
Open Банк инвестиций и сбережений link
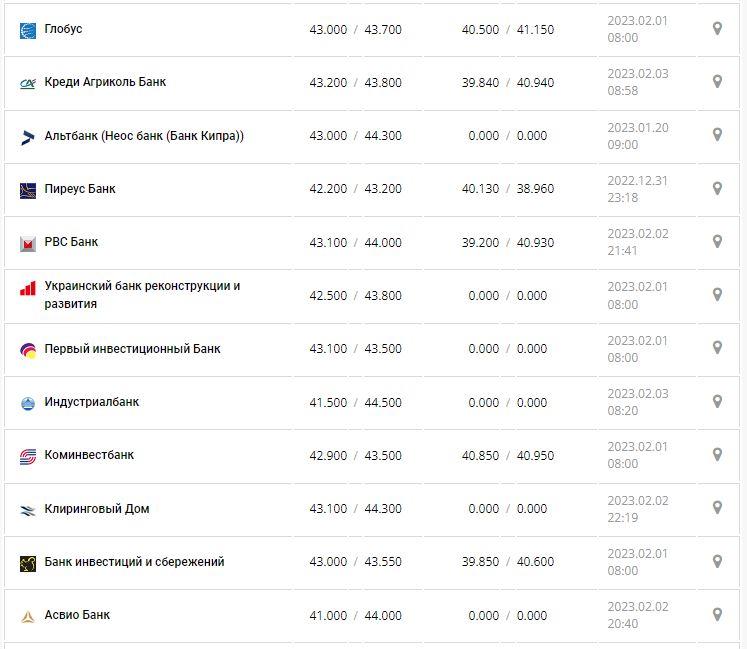point(134,562)
